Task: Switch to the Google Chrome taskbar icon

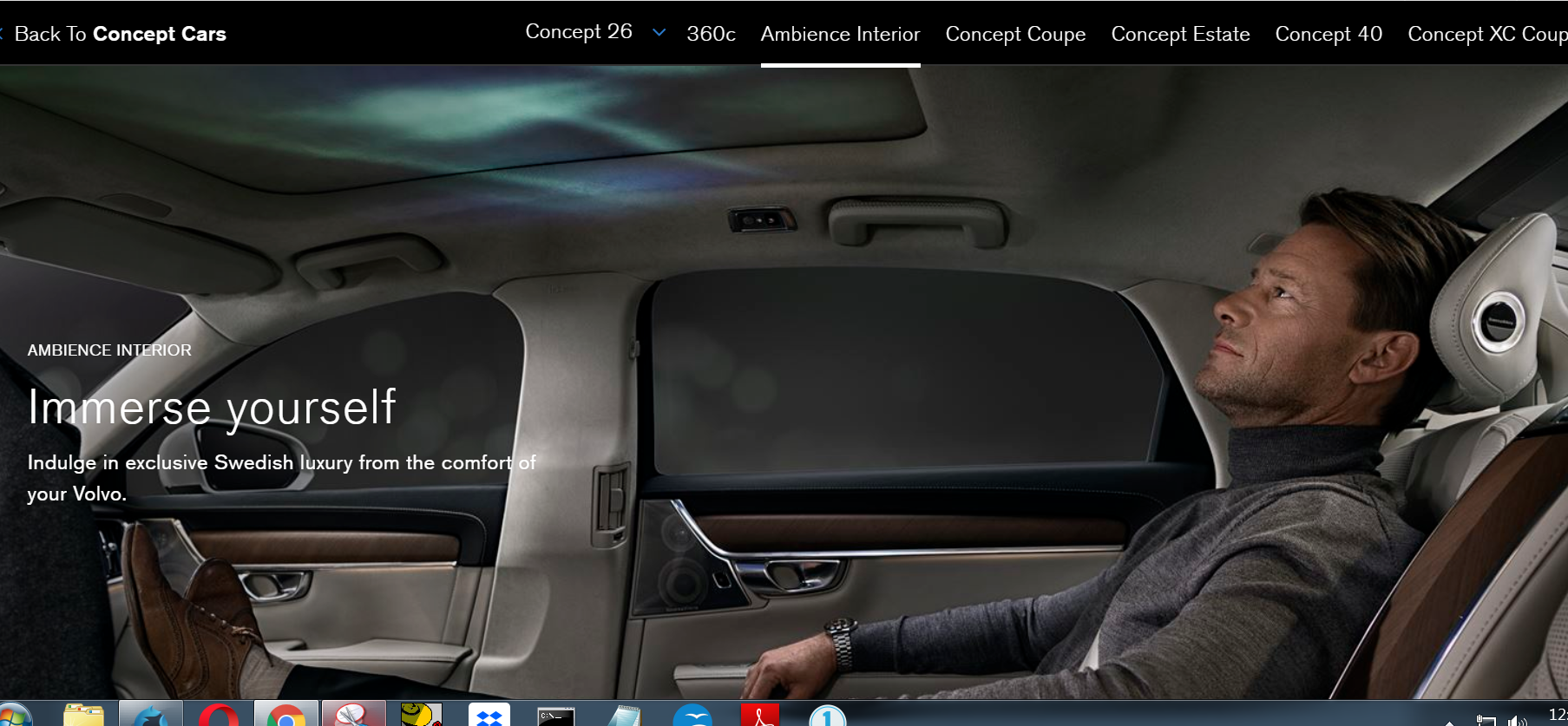Action: click(285, 716)
